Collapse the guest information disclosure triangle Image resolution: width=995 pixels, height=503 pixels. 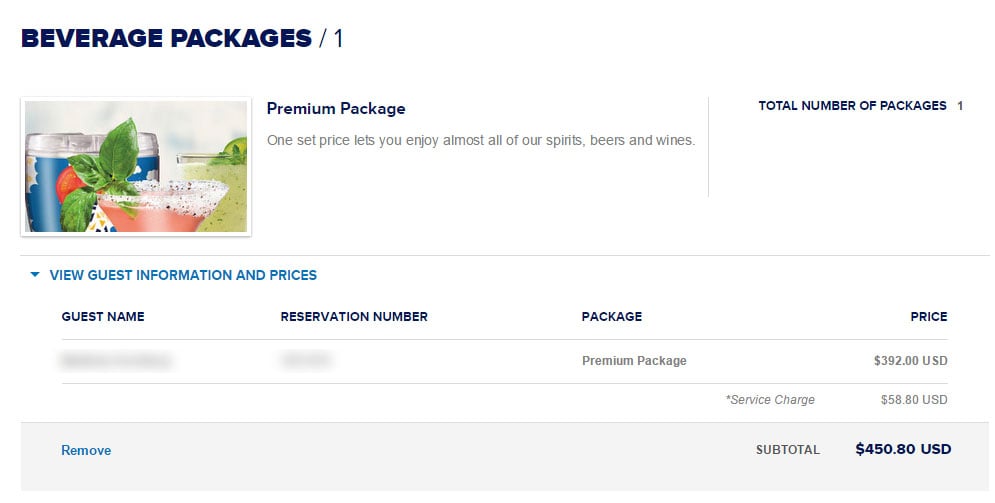pos(35,275)
